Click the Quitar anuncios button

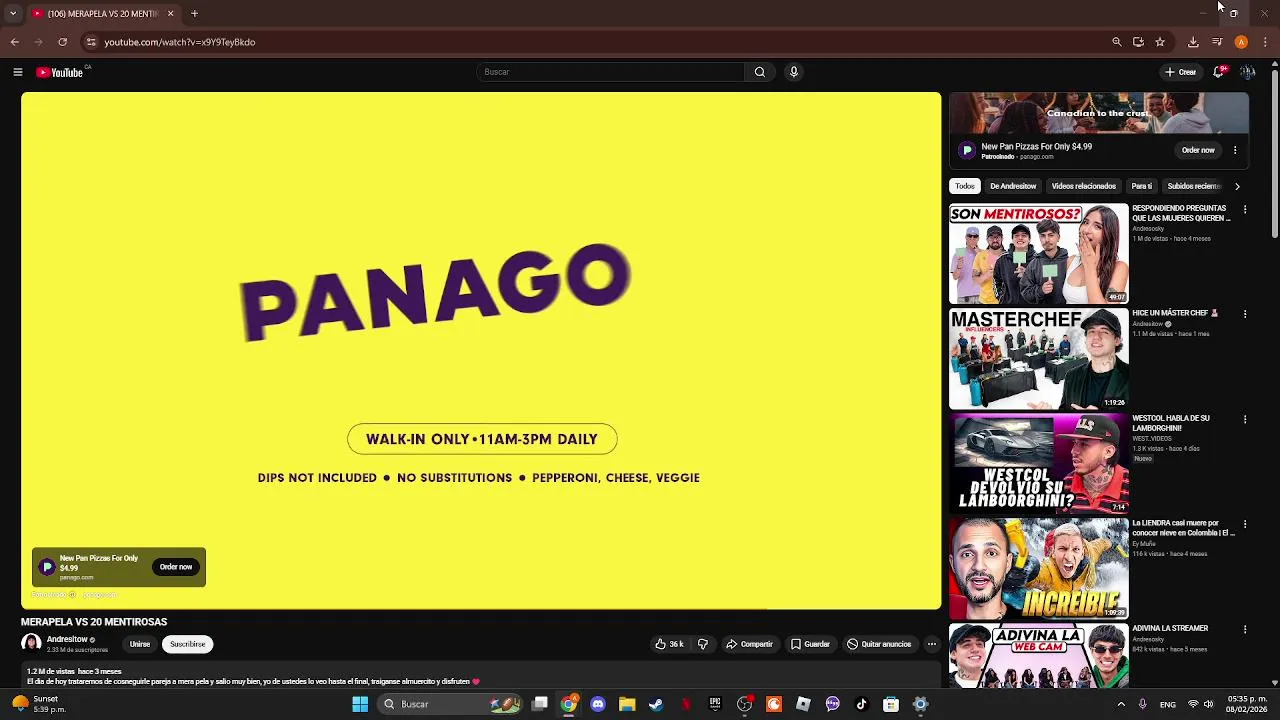pos(879,644)
